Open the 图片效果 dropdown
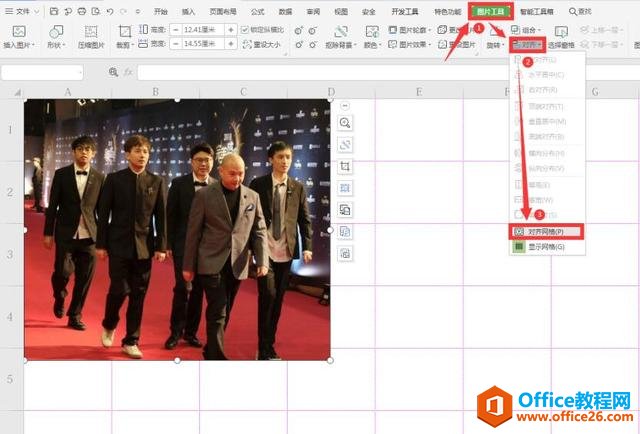The width and height of the screenshot is (640, 434). (x=409, y=44)
